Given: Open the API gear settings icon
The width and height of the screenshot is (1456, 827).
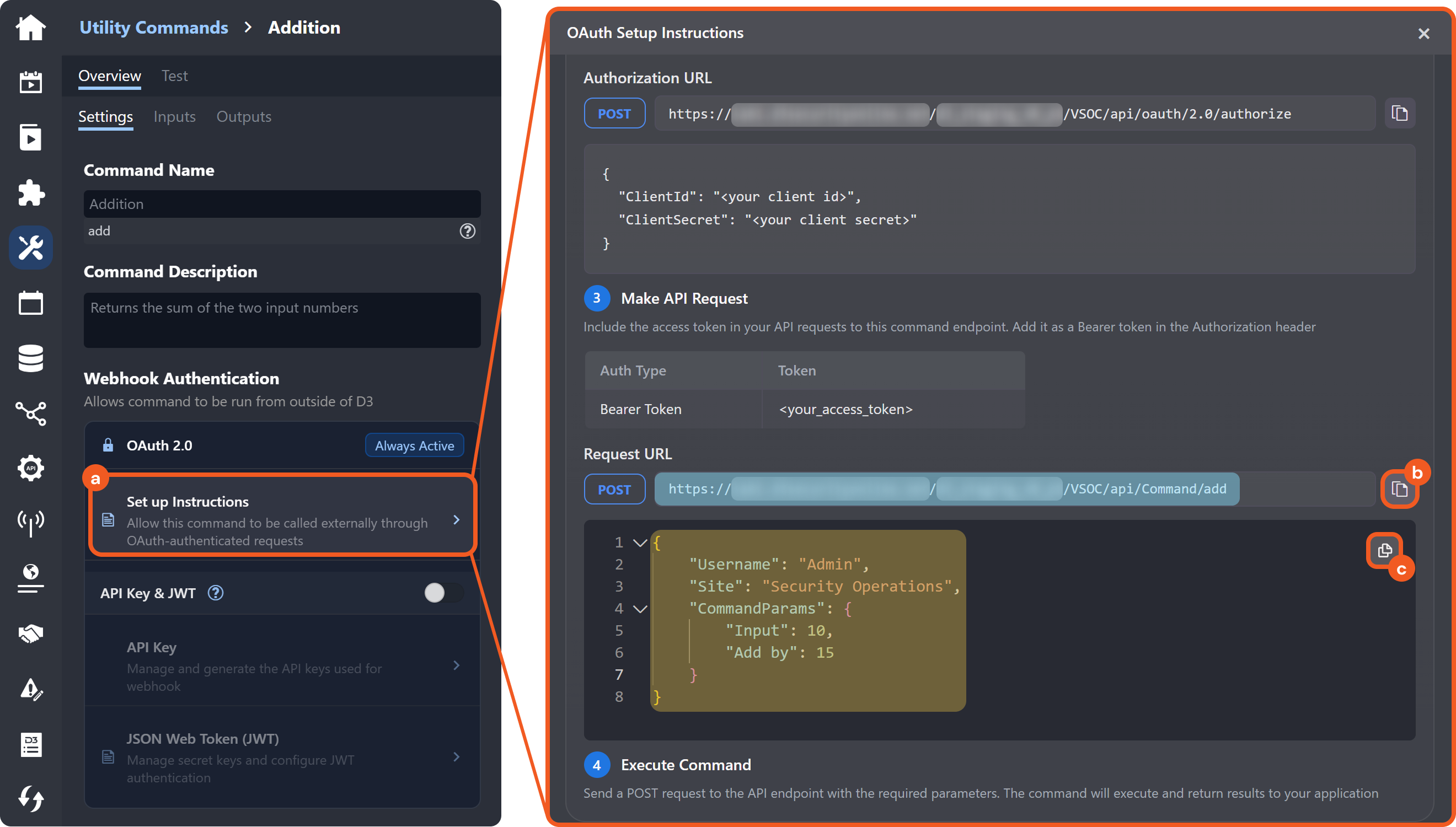Looking at the screenshot, I should (31, 468).
